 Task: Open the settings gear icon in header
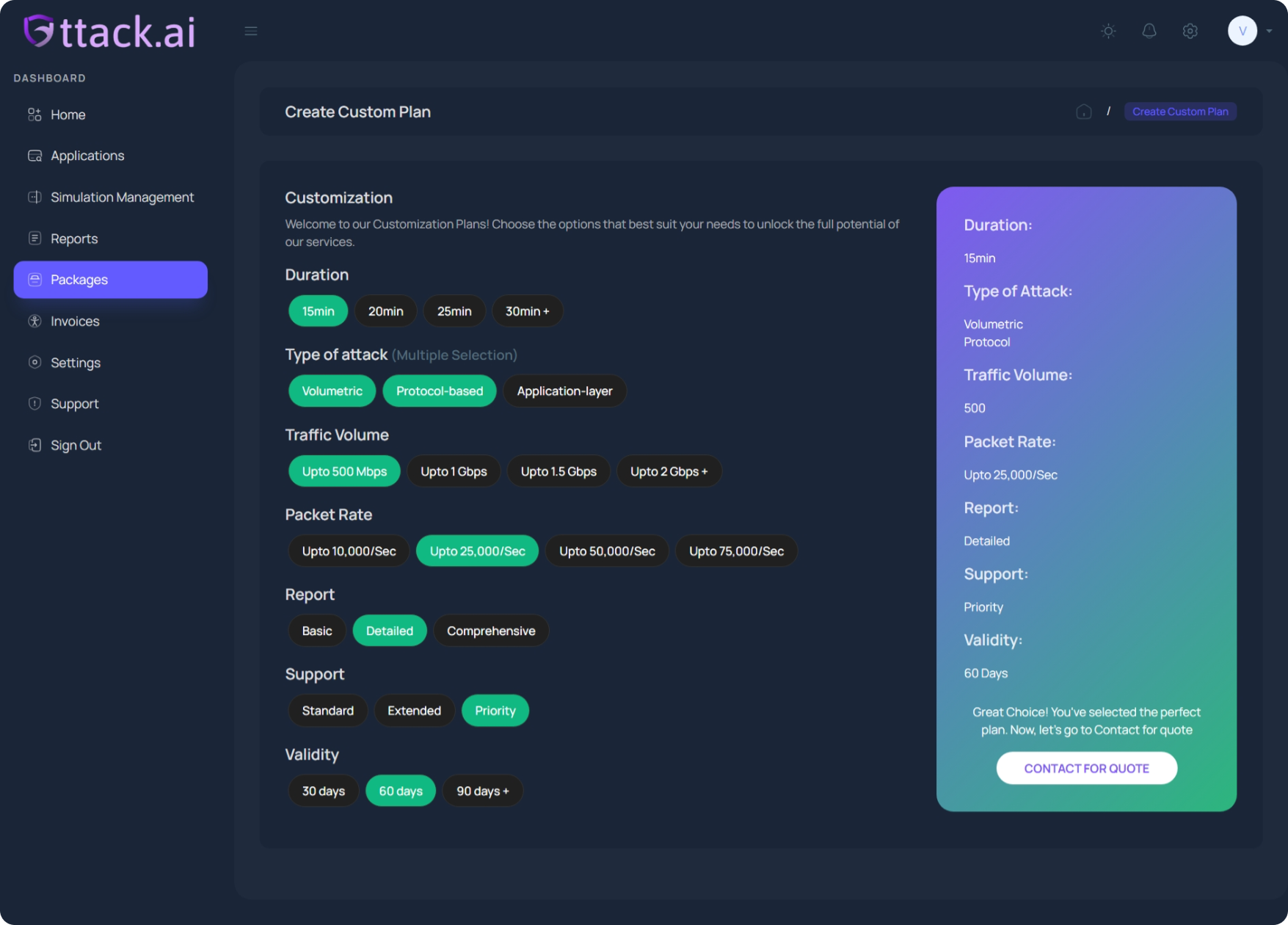[1190, 31]
